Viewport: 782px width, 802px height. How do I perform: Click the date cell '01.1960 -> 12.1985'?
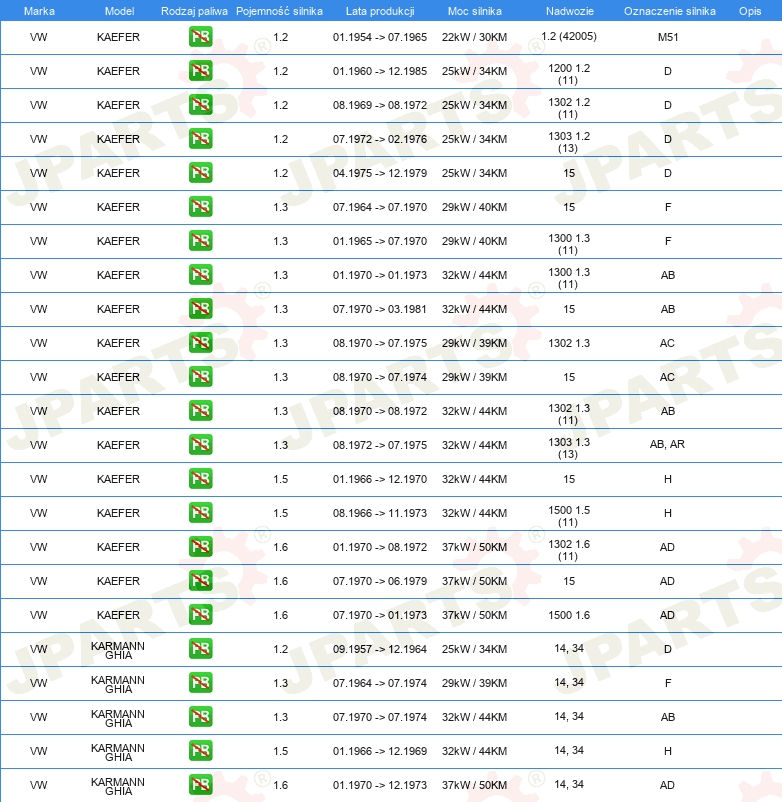click(x=380, y=71)
